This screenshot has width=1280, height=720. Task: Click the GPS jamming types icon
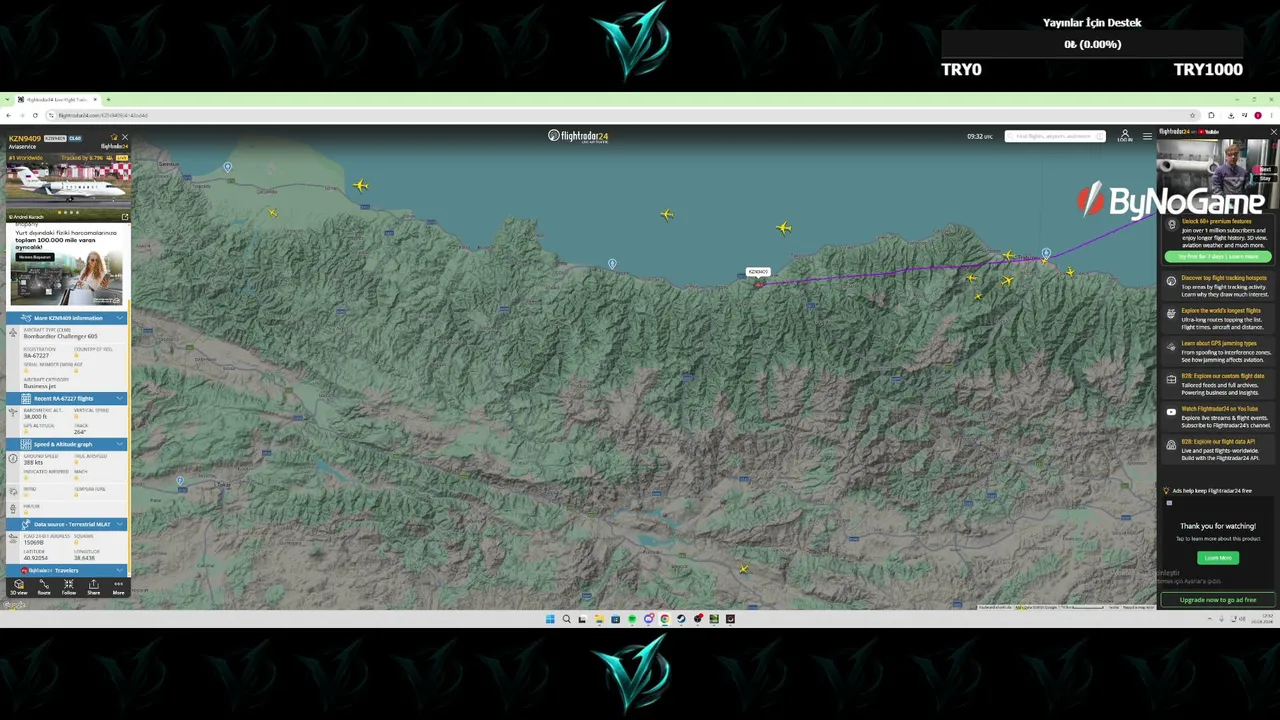click(x=1171, y=347)
